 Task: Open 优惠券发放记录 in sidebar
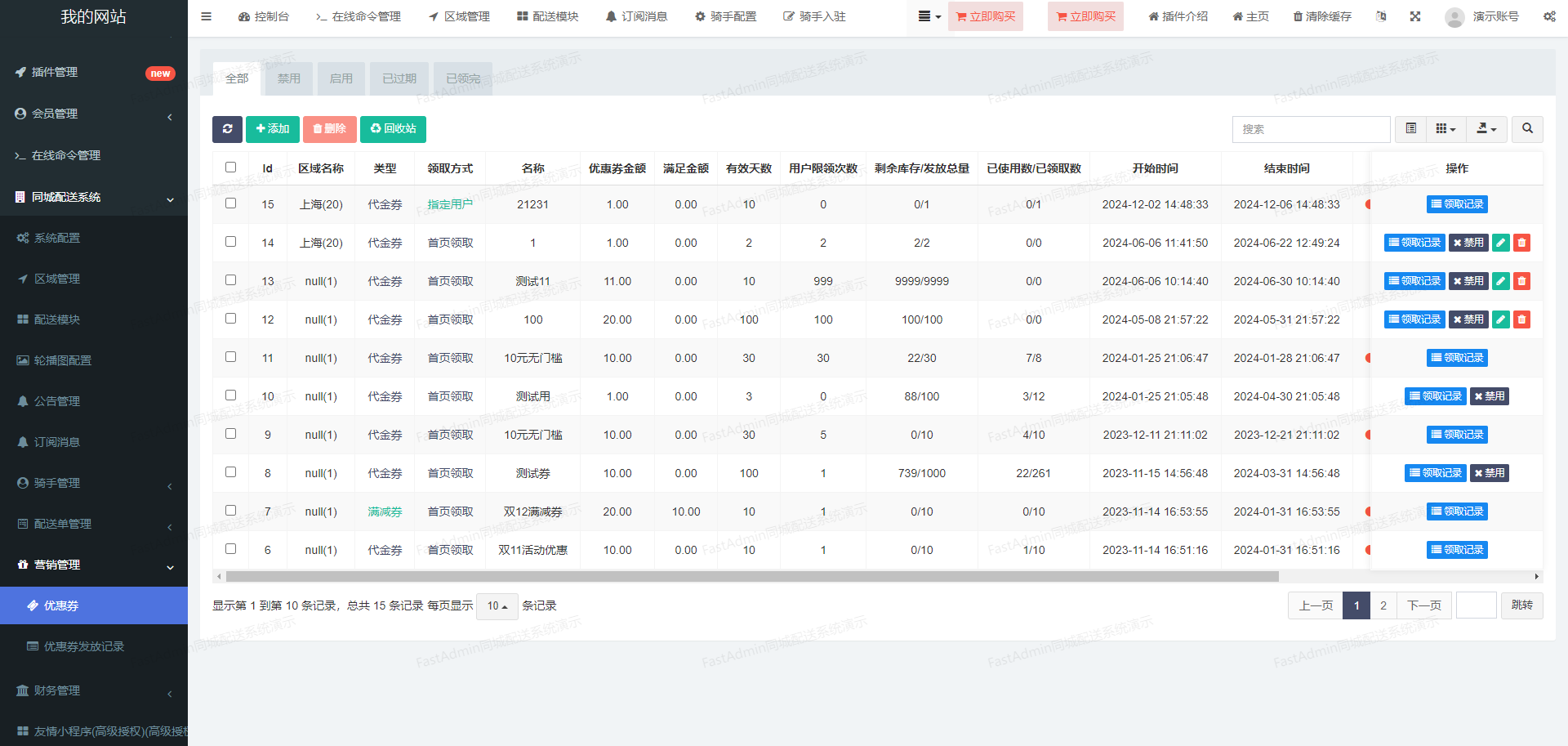point(83,646)
